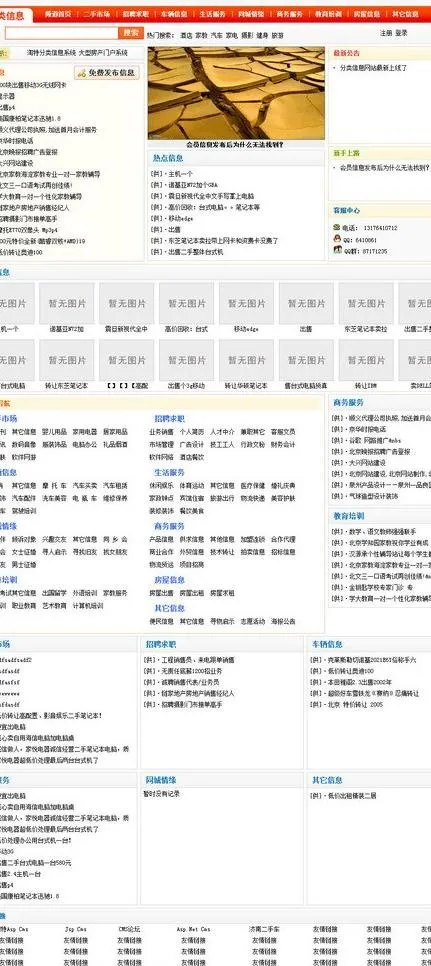Open the 网城情缘 navigation tab

[251, 14]
